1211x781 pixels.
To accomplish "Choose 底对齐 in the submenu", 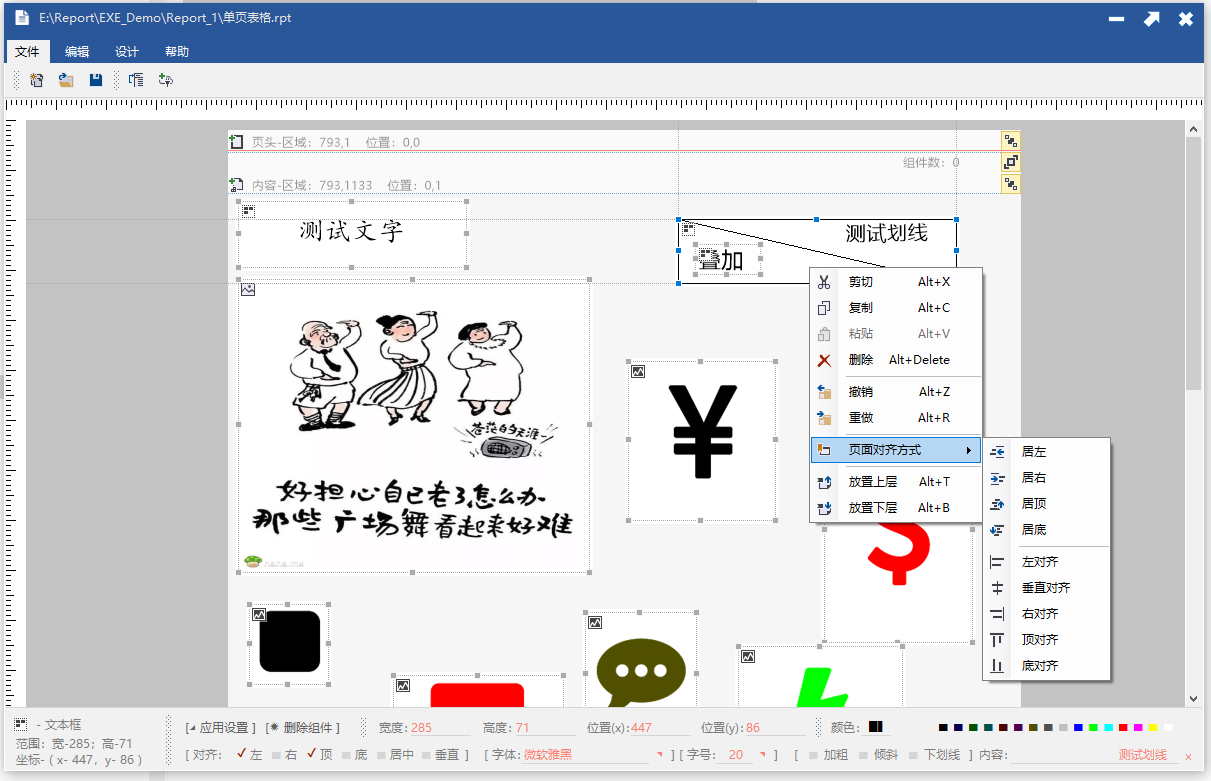I will 1047,666.
